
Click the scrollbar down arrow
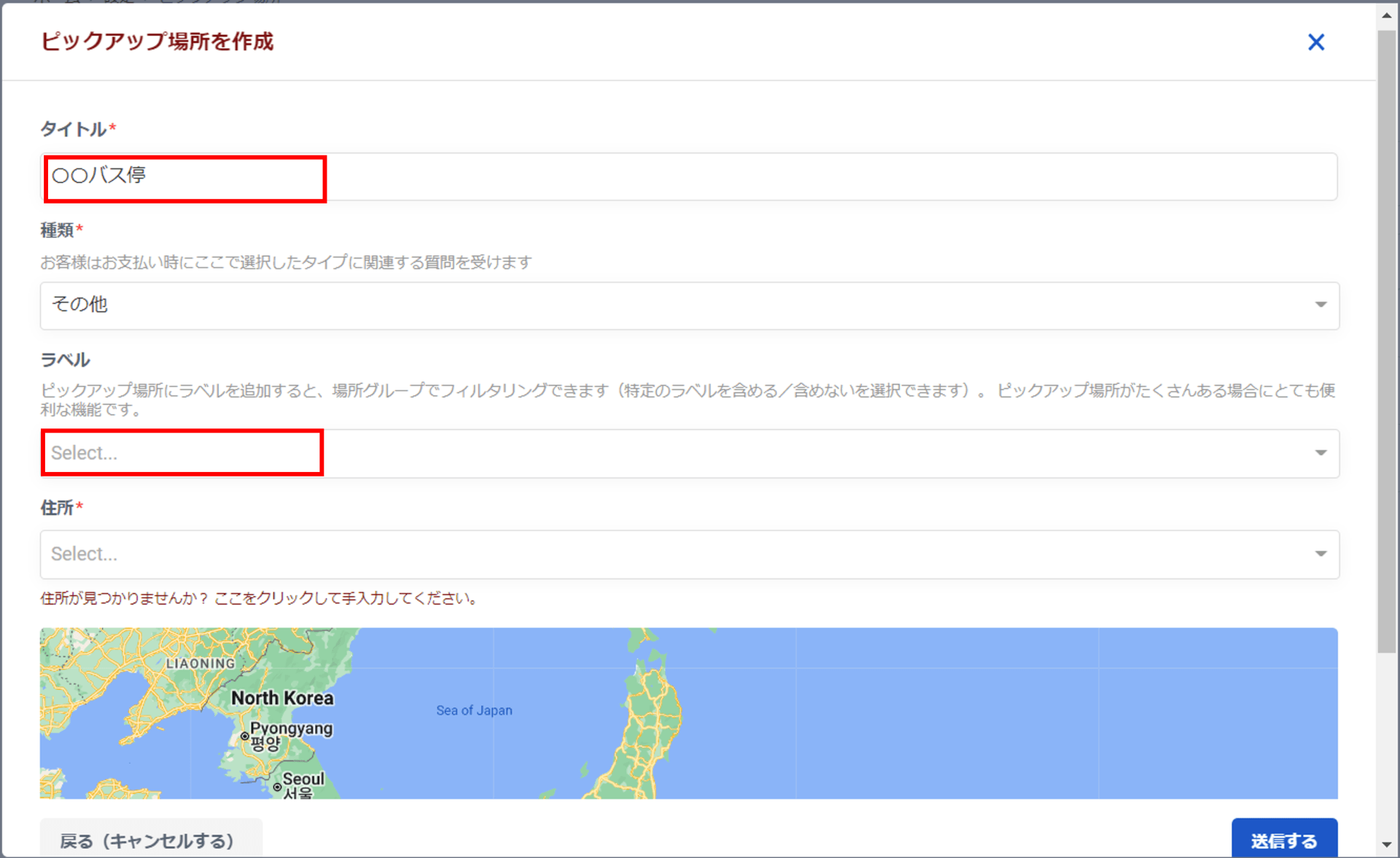pos(1387,845)
